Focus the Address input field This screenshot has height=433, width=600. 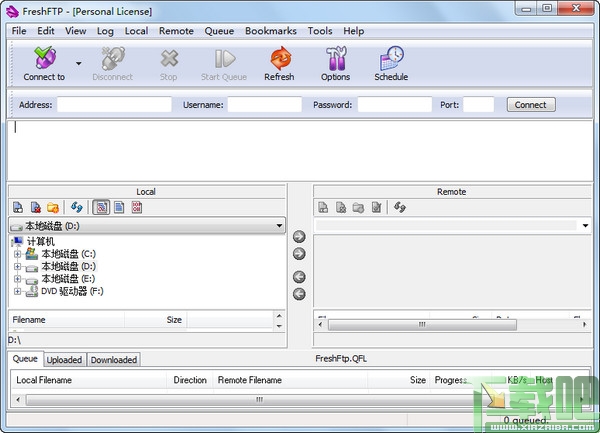coord(114,104)
